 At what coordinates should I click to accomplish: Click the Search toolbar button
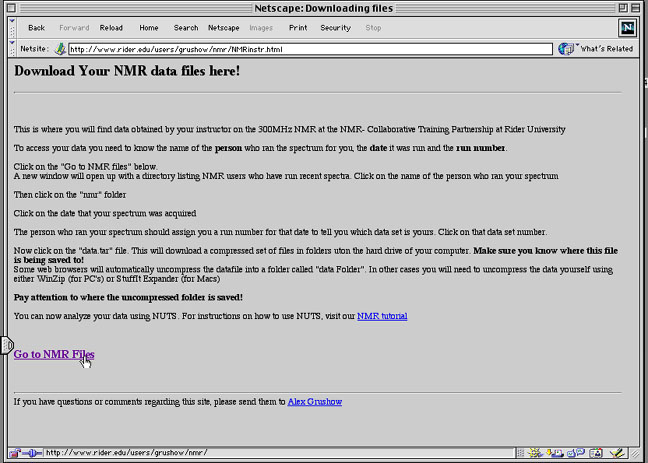(185, 28)
